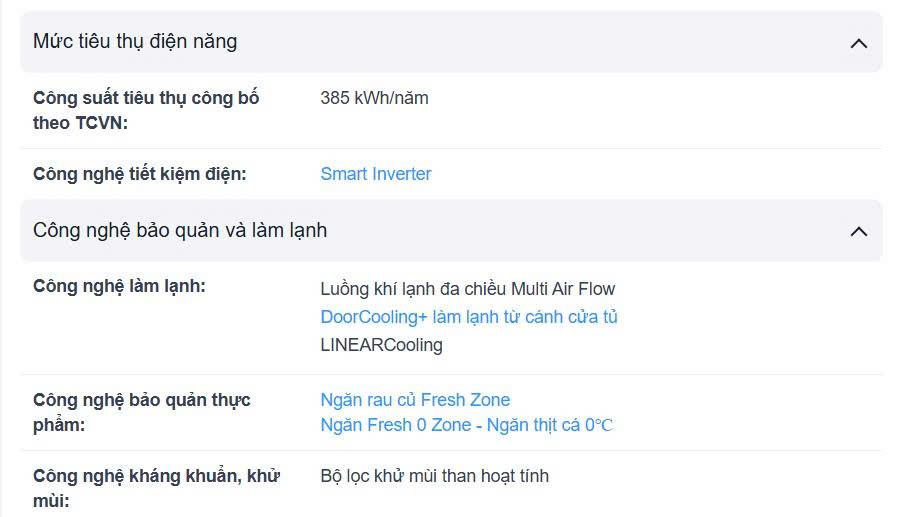Click the word TCVN in the power label

[x=98, y=123]
